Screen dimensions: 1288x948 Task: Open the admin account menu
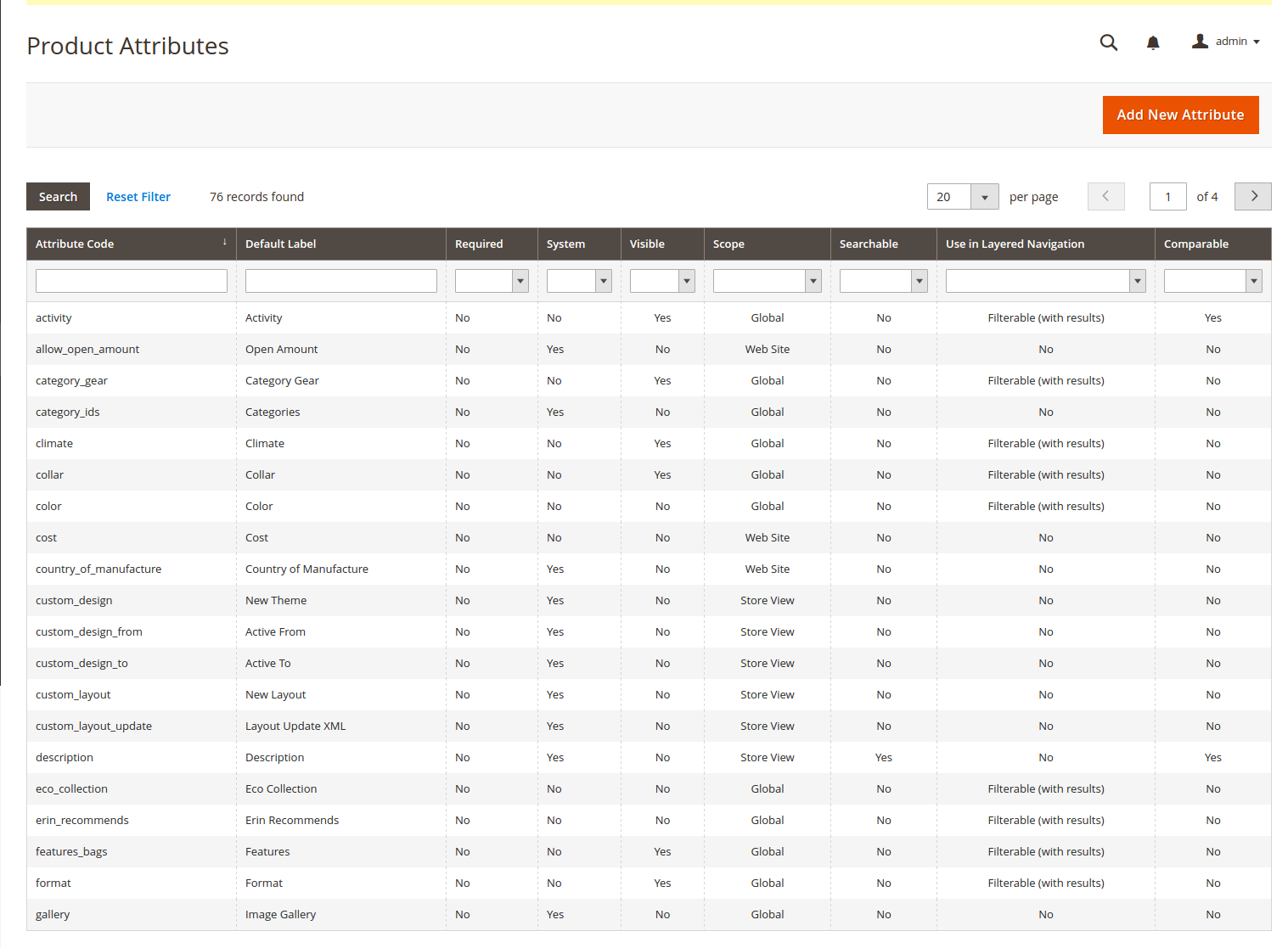click(x=1225, y=42)
